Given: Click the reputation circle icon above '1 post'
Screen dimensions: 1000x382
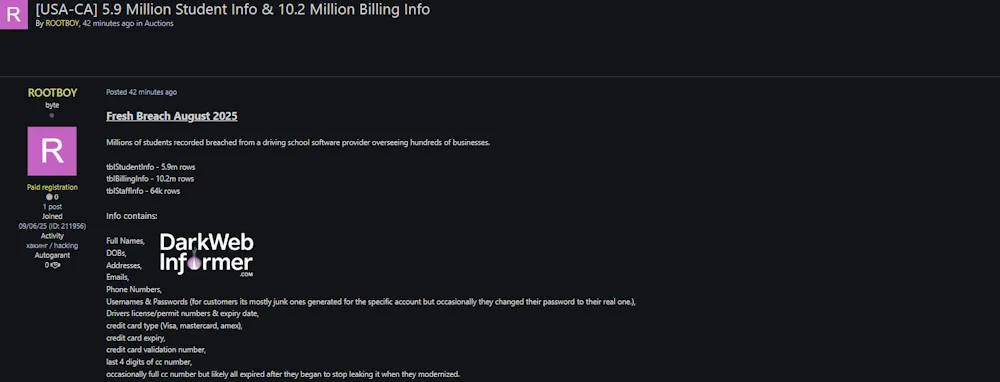Looking at the screenshot, I should [x=49, y=197].
